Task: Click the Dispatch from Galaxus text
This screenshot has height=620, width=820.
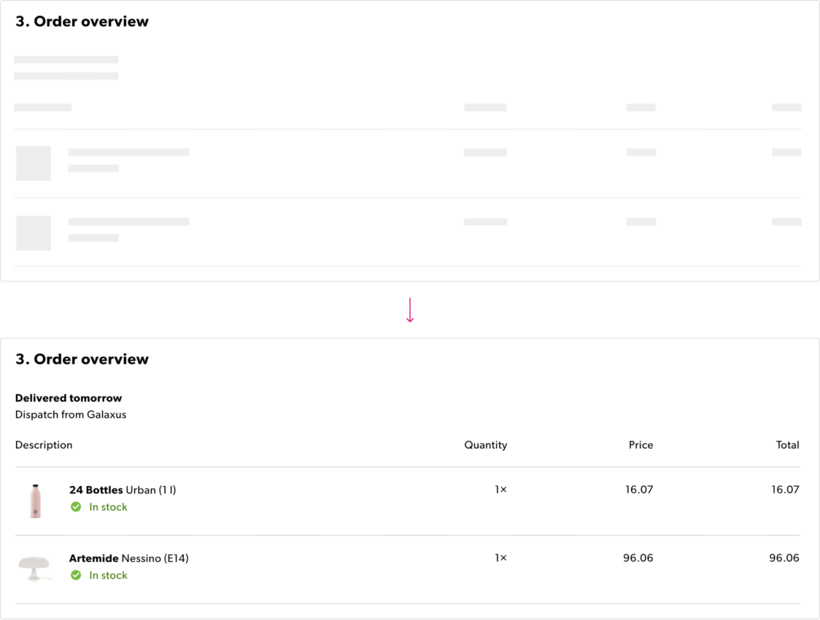Action: click(x=70, y=414)
